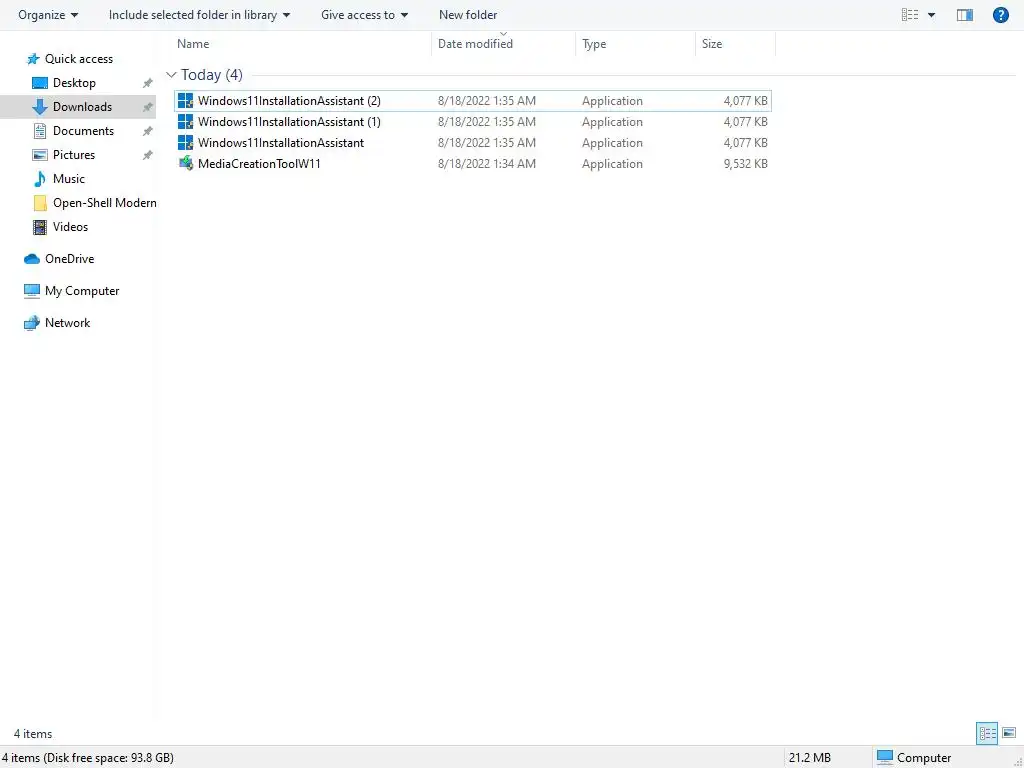Select the MediaCreationToolW11 file icon
This screenshot has height=768, width=1024.
point(185,163)
